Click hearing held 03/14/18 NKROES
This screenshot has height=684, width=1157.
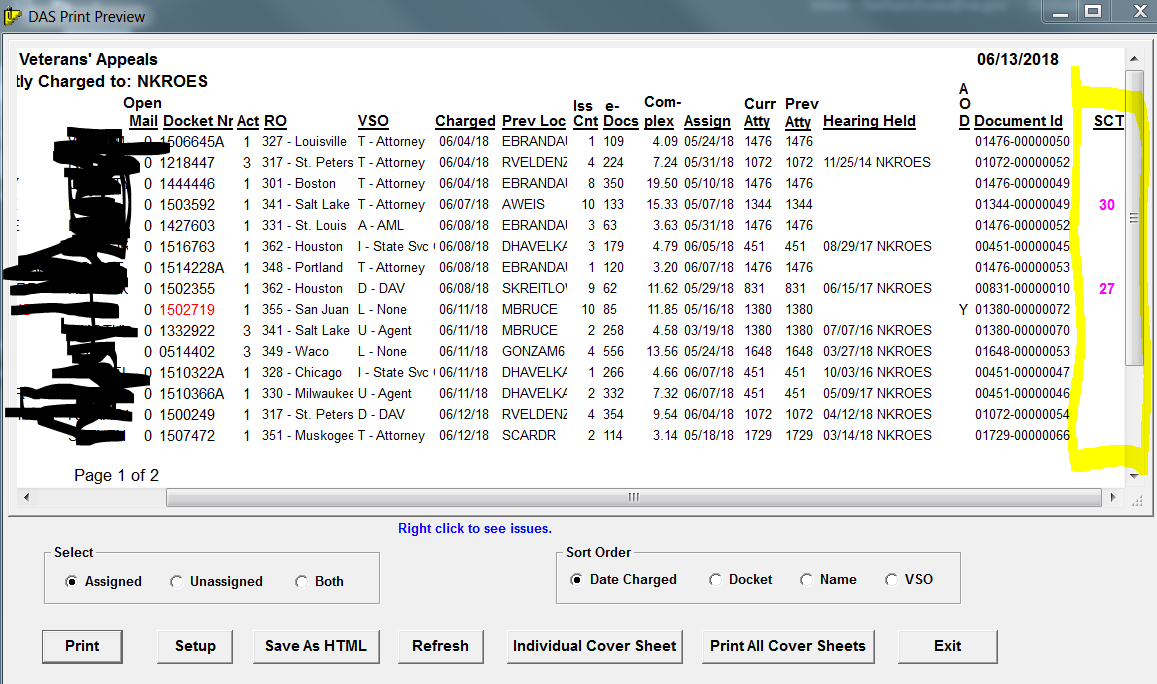(x=877, y=436)
